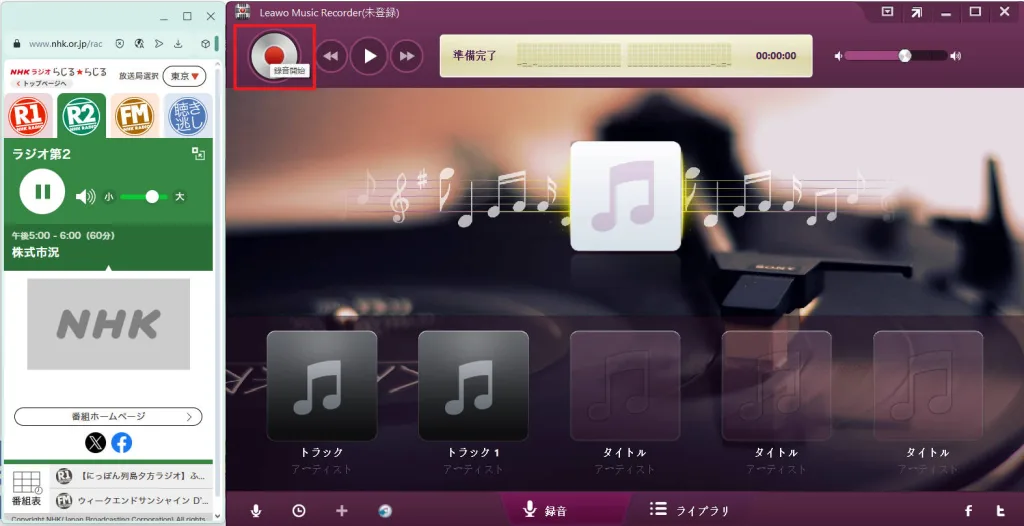Click 小 to lower NHK volume
Image resolution: width=1024 pixels, height=526 pixels.
108,197
